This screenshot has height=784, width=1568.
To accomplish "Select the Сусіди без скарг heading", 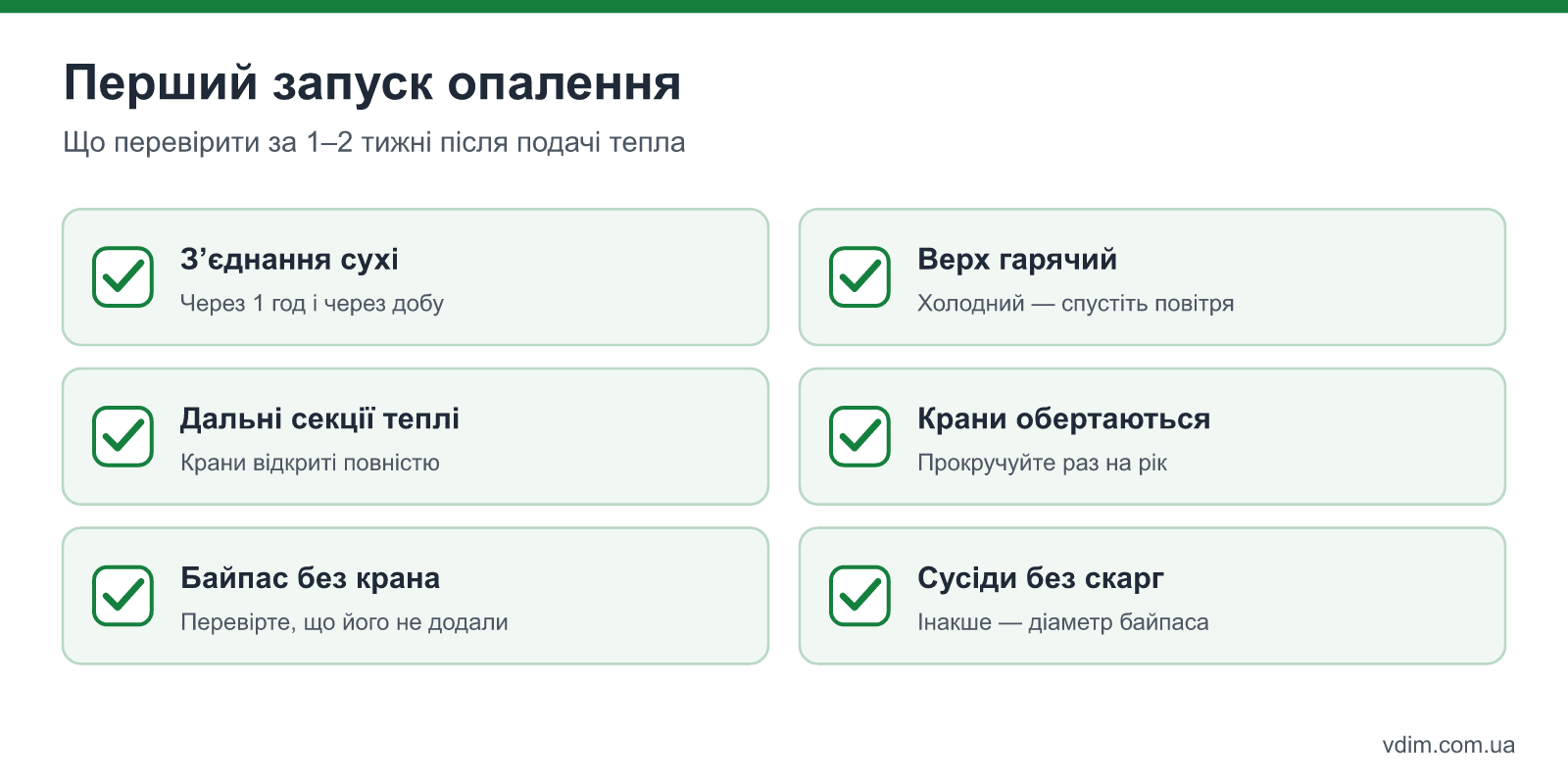I will coord(1040,579).
